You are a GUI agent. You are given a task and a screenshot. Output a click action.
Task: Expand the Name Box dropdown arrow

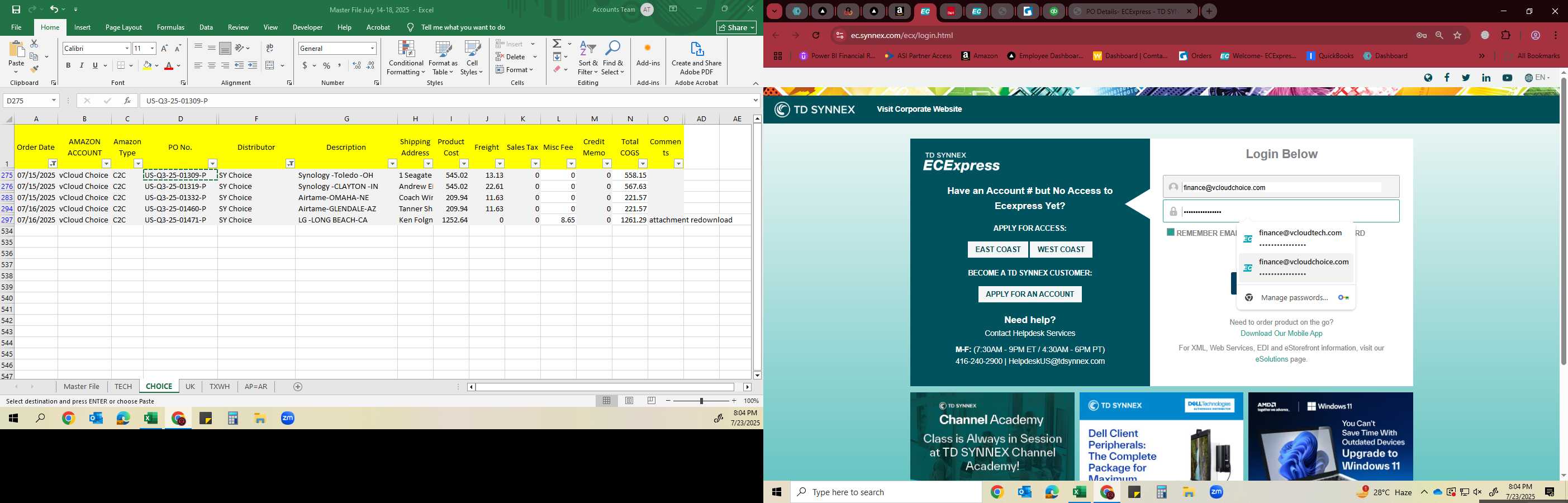pyautogui.click(x=54, y=101)
